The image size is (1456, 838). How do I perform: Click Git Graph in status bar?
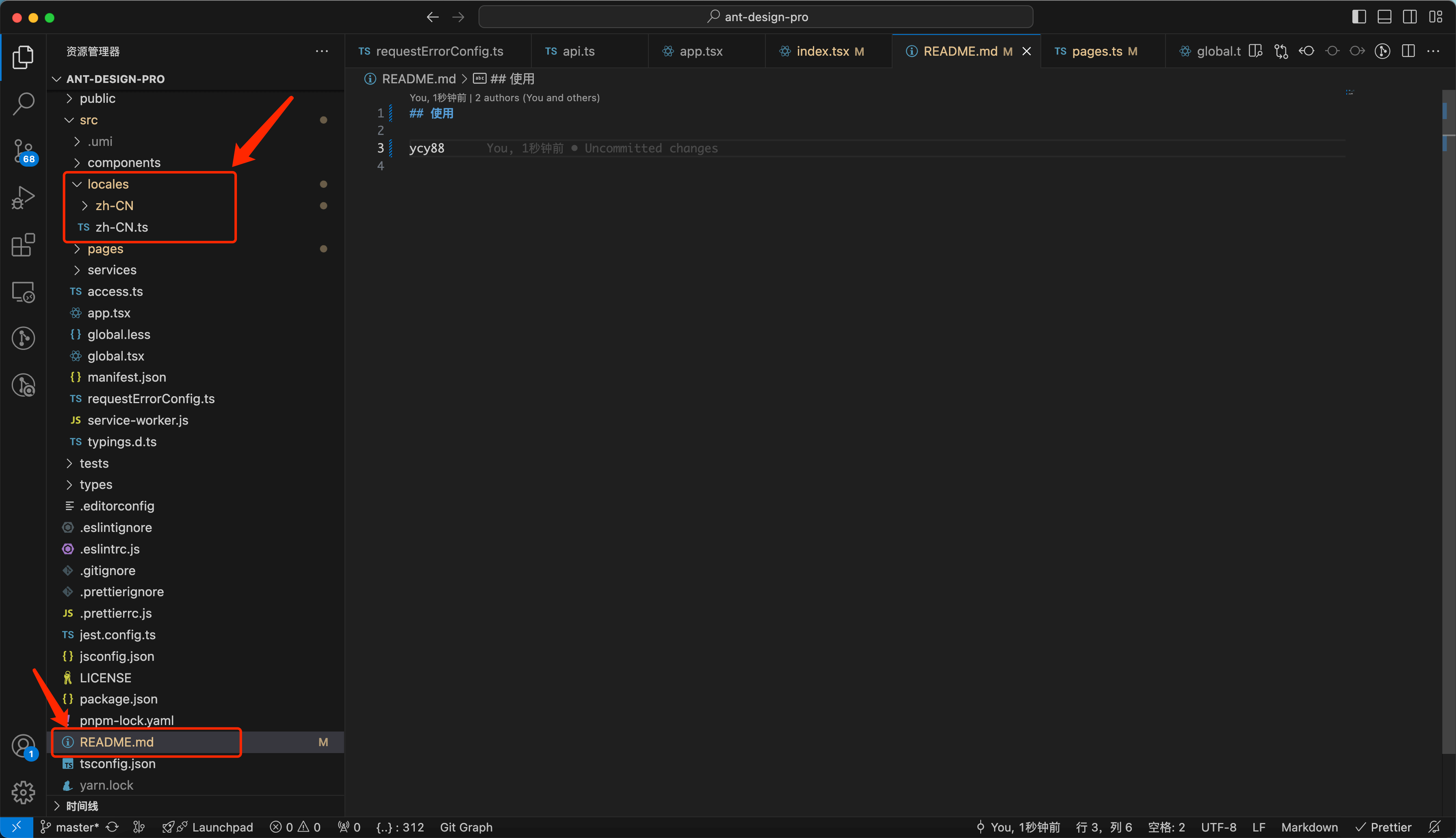(466, 827)
